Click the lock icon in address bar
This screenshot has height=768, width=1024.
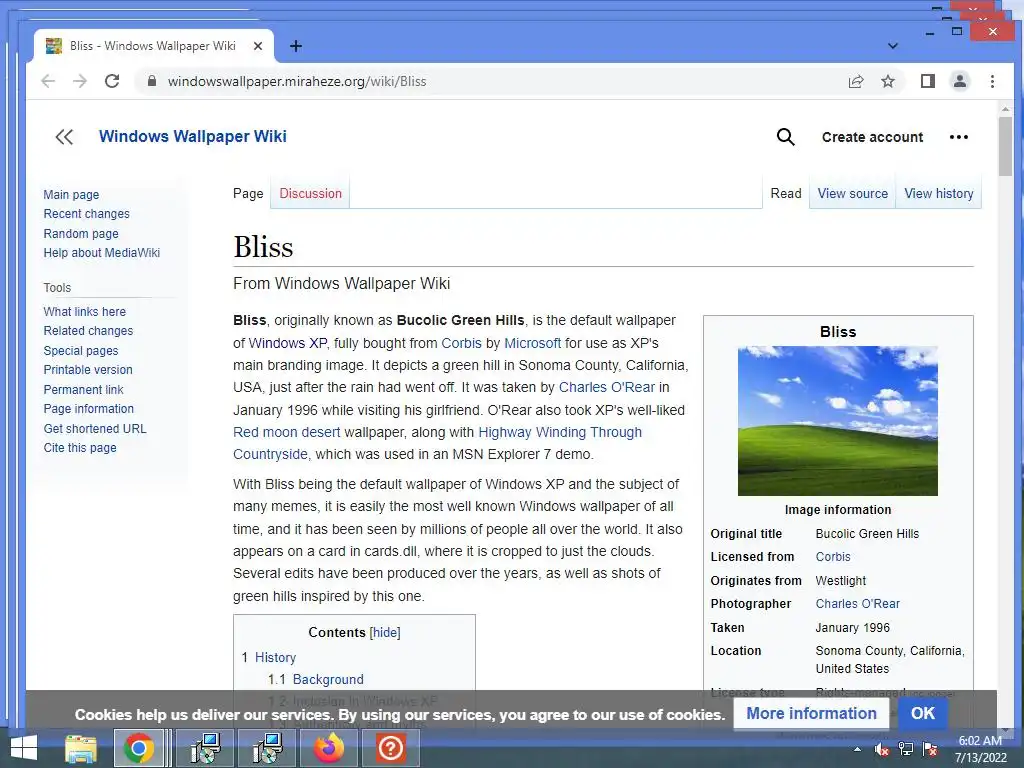[x=152, y=81]
